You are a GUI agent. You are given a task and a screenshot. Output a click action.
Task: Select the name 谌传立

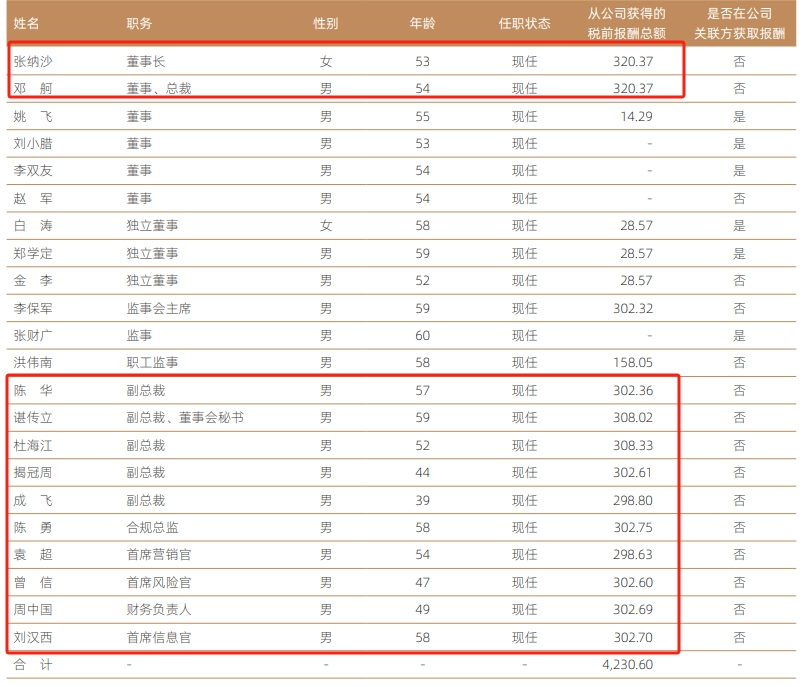point(33,417)
